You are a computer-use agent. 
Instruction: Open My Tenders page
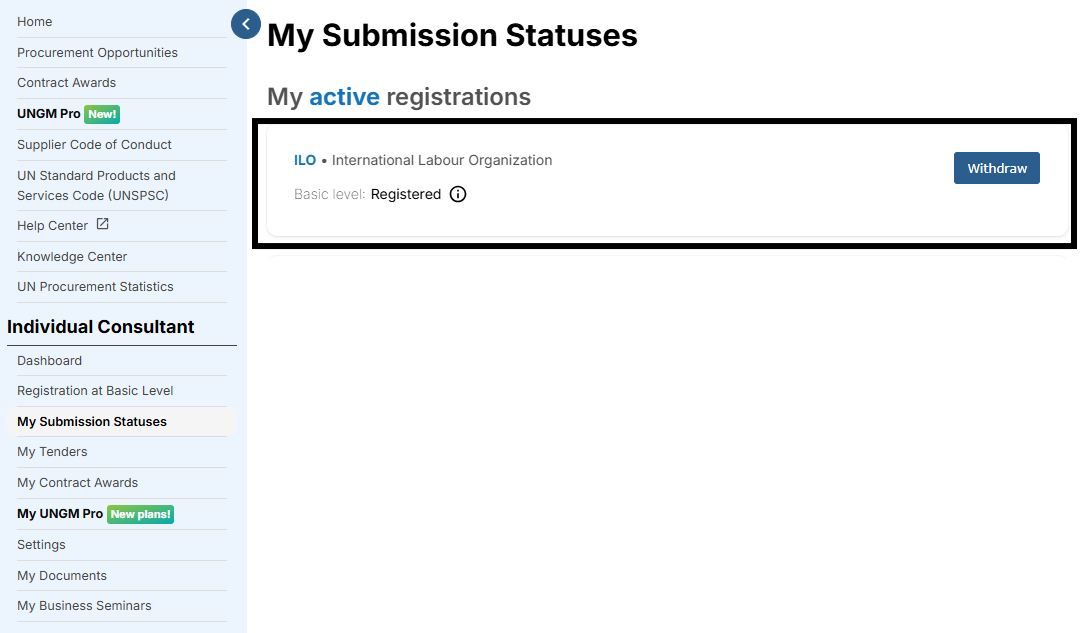tap(52, 452)
